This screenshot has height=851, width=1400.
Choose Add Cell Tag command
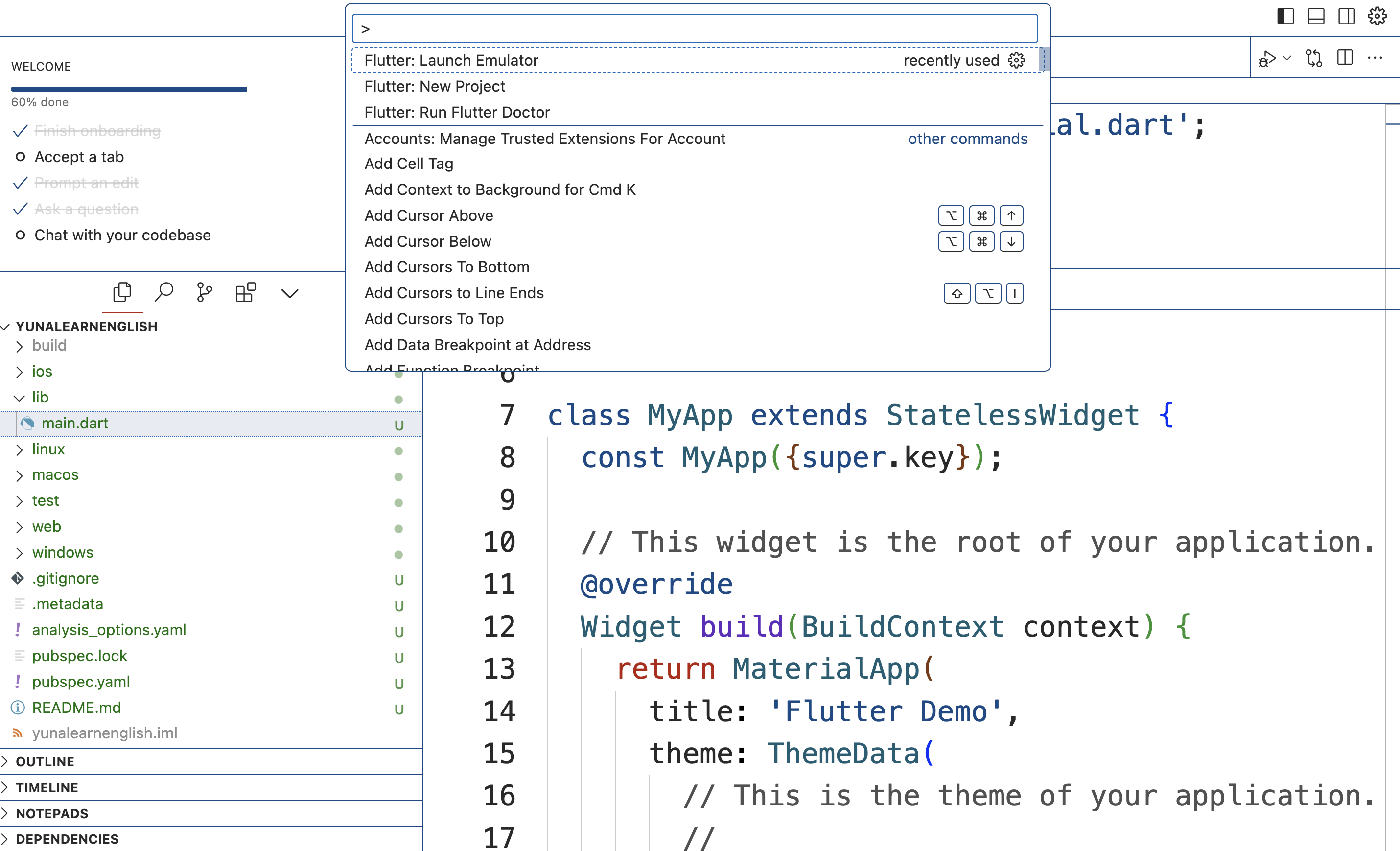tap(698, 164)
